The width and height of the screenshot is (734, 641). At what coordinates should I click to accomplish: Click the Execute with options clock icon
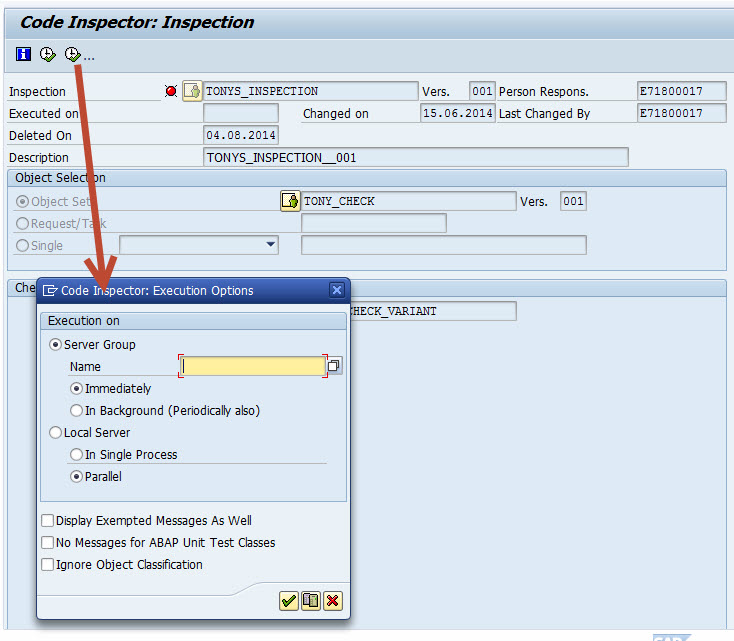[x=73, y=54]
